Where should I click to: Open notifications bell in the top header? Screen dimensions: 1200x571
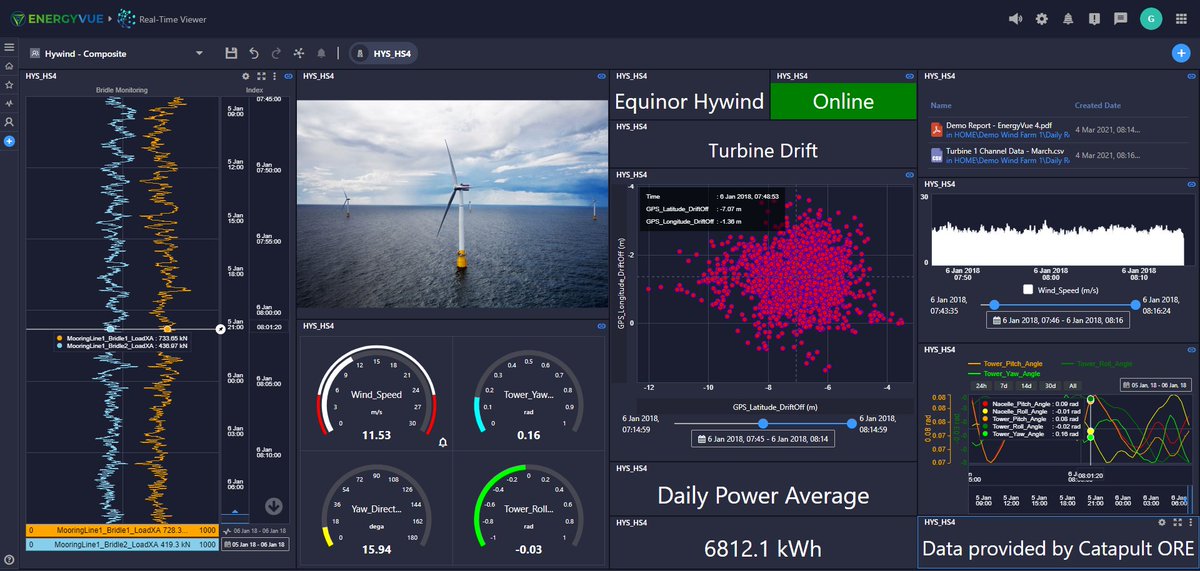pos(1068,18)
